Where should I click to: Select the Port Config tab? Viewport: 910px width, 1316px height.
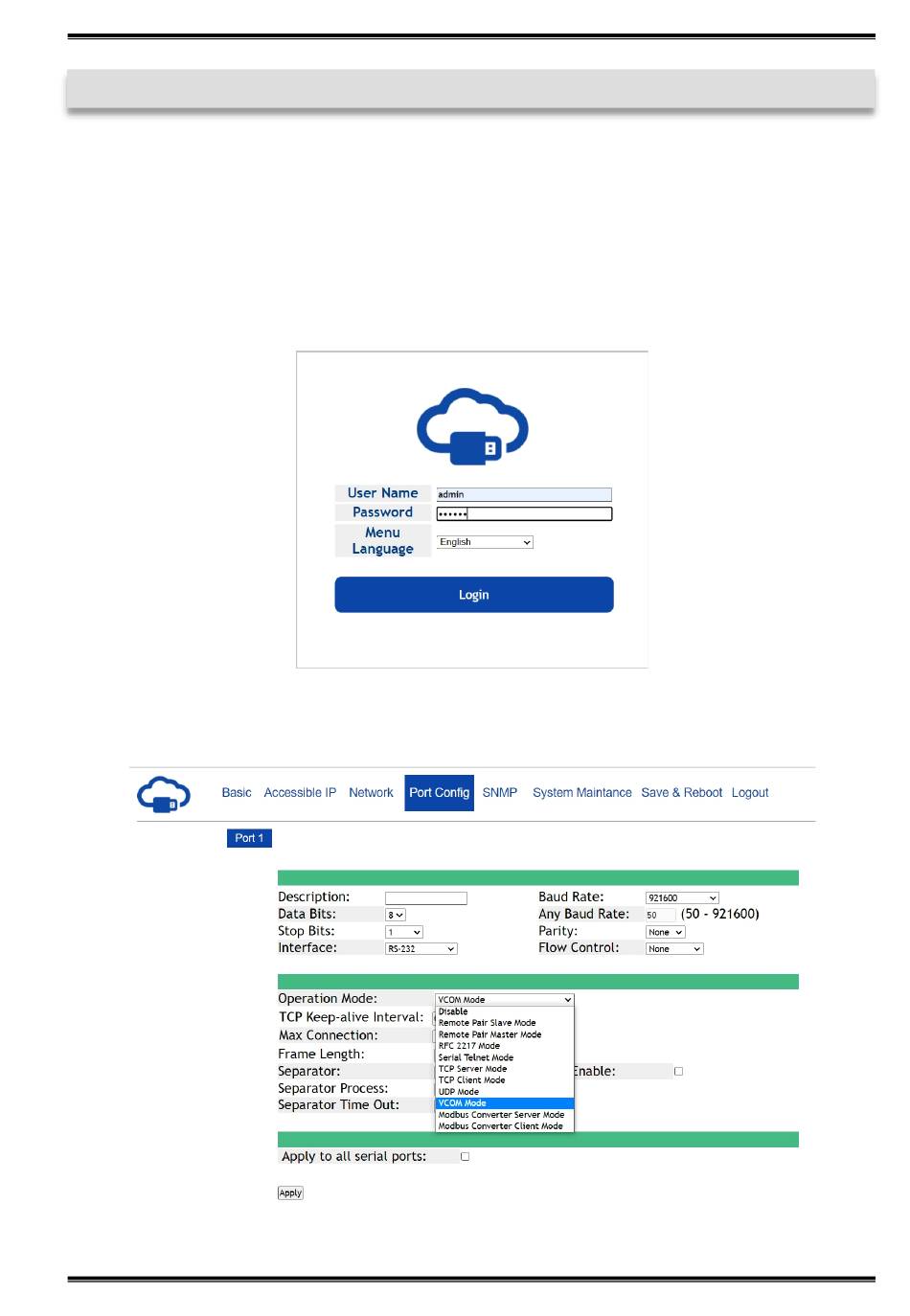pyautogui.click(x=440, y=793)
